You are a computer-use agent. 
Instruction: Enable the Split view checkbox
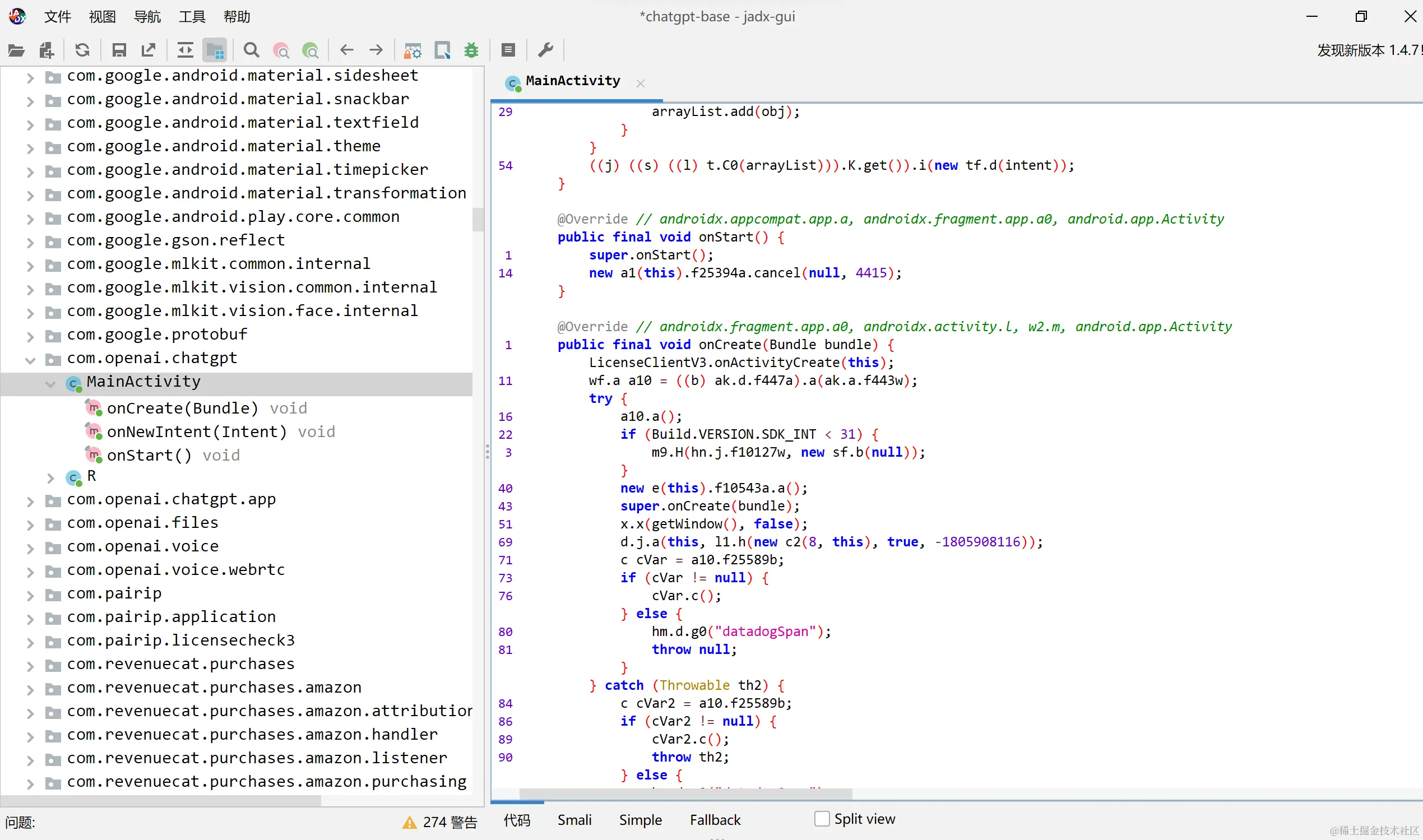point(822,819)
